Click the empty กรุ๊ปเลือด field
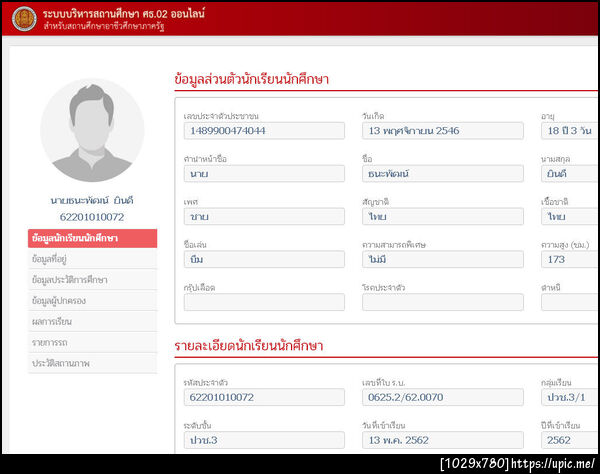The width and height of the screenshot is (600, 474). point(264,302)
